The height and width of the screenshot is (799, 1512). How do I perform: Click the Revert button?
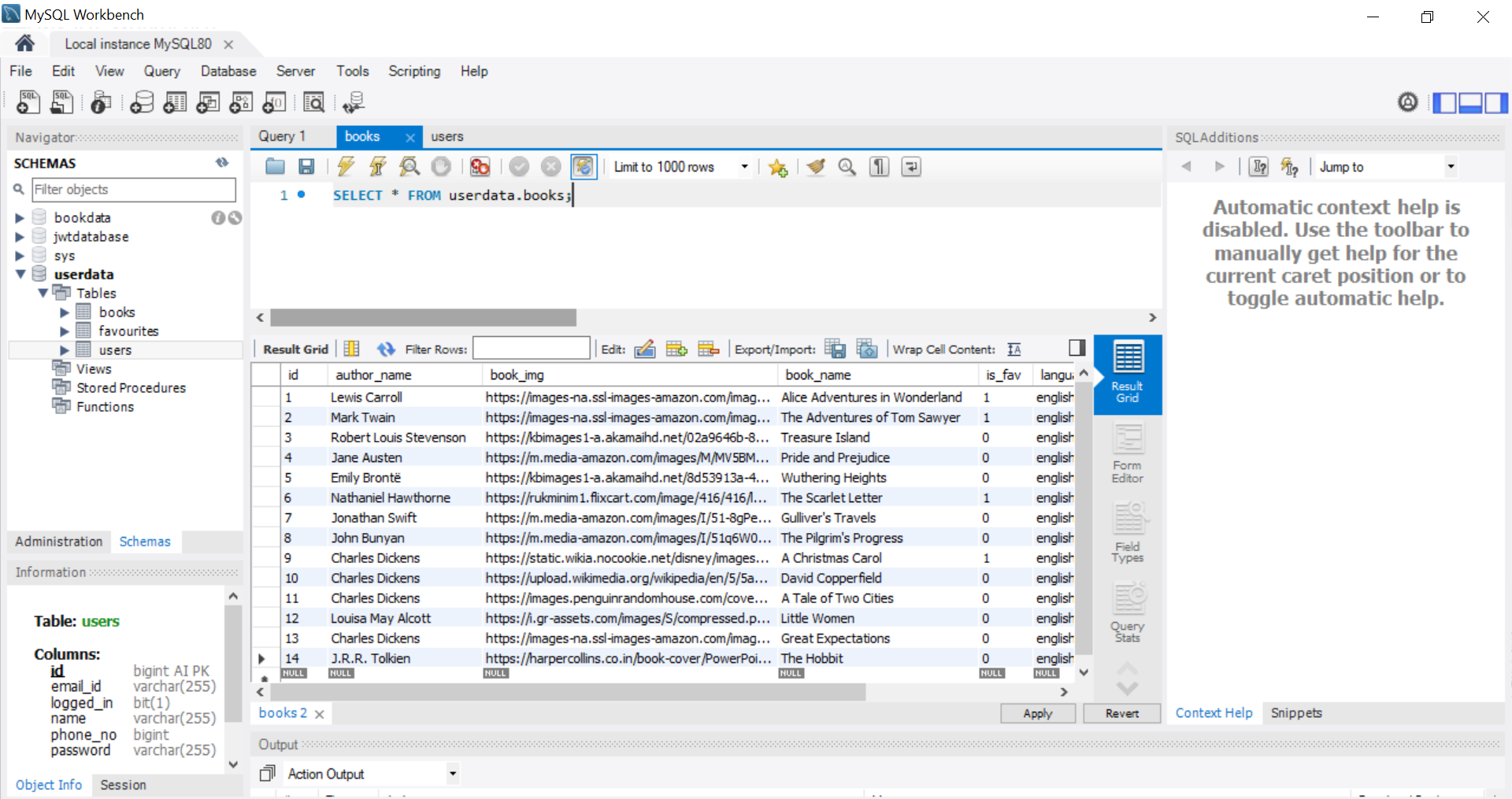1121,713
